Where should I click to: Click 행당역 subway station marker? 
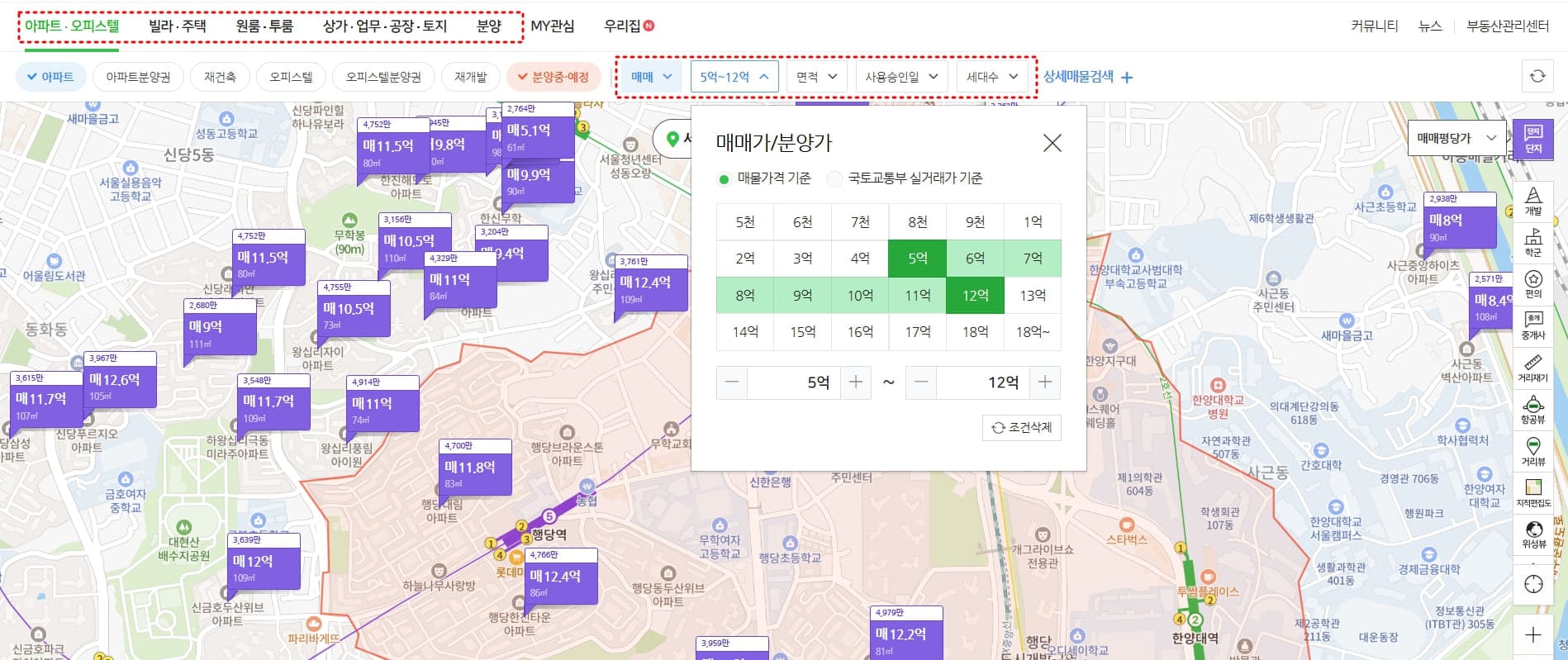549,517
